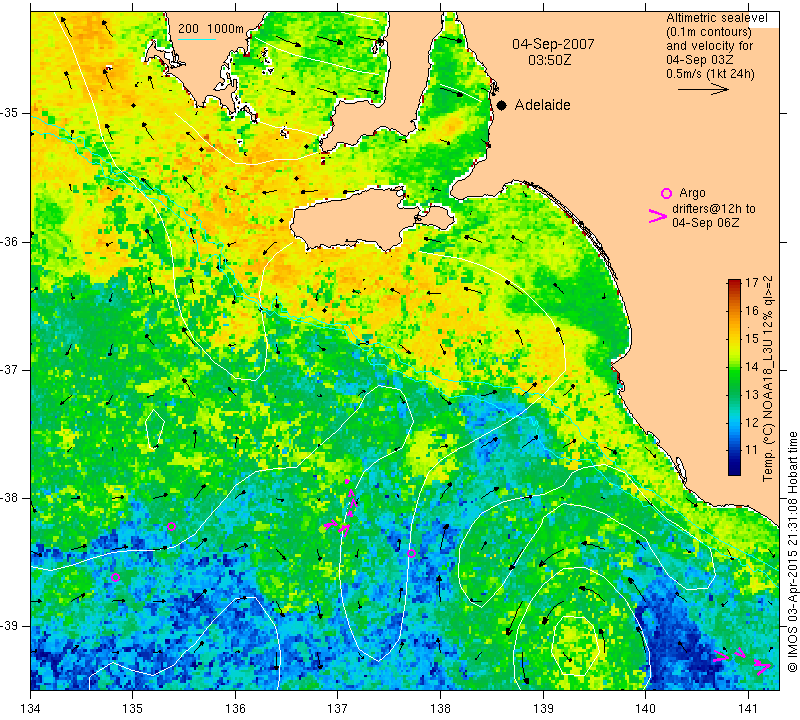800x720 pixels.
Task: Click the IMOS copyright timestamp text
Action: click(792, 552)
